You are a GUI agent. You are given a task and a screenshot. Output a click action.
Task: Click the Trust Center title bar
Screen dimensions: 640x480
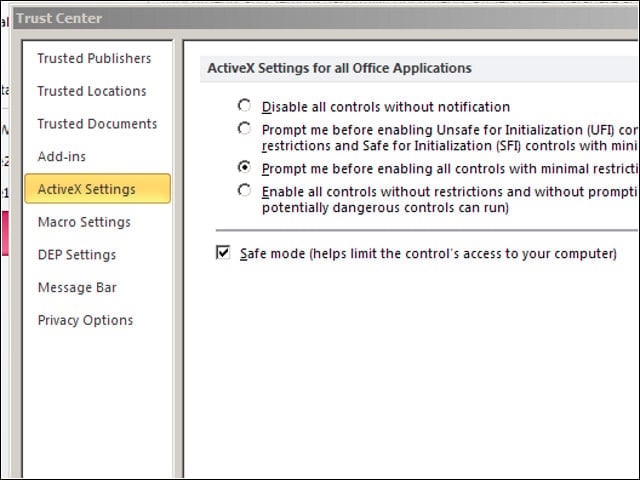coord(326,18)
